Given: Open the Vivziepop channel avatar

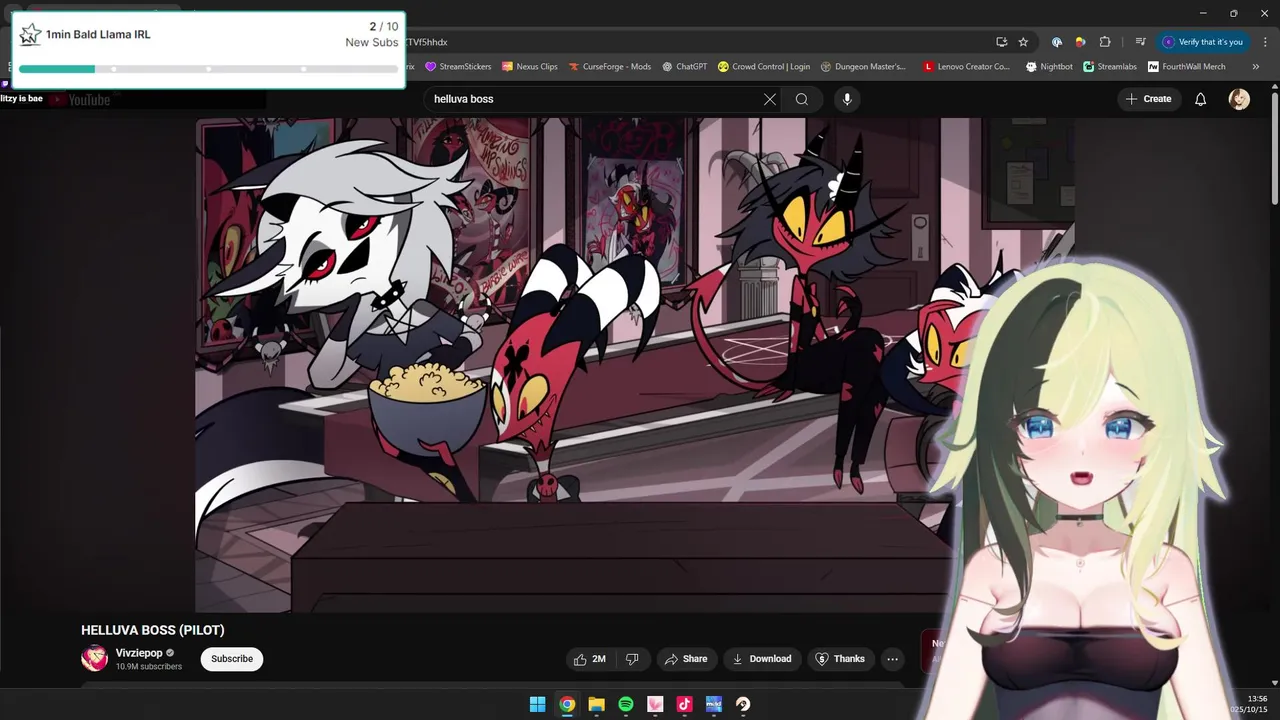Looking at the screenshot, I should [x=94, y=658].
